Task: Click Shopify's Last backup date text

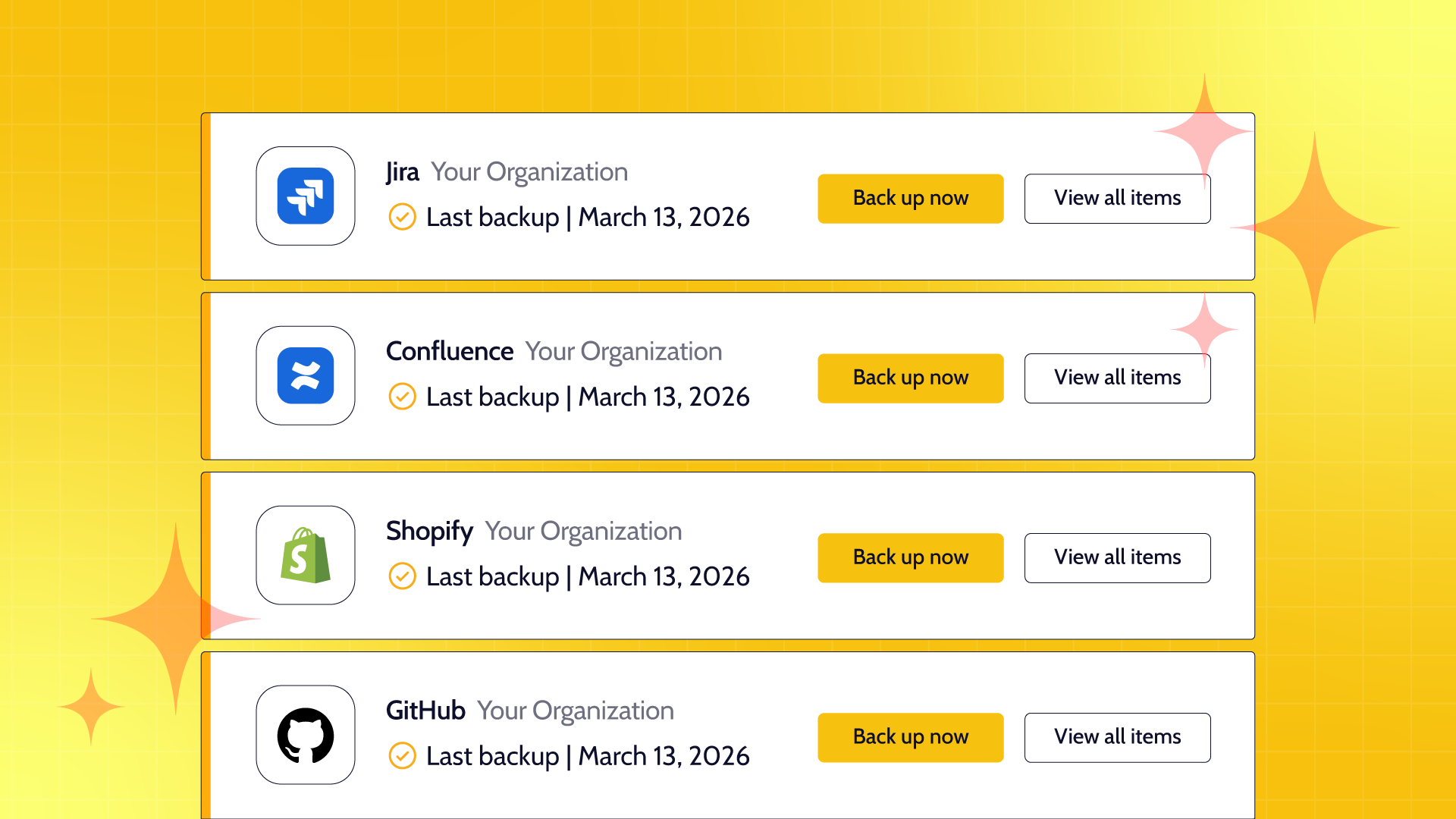Action: coord(588,577)
